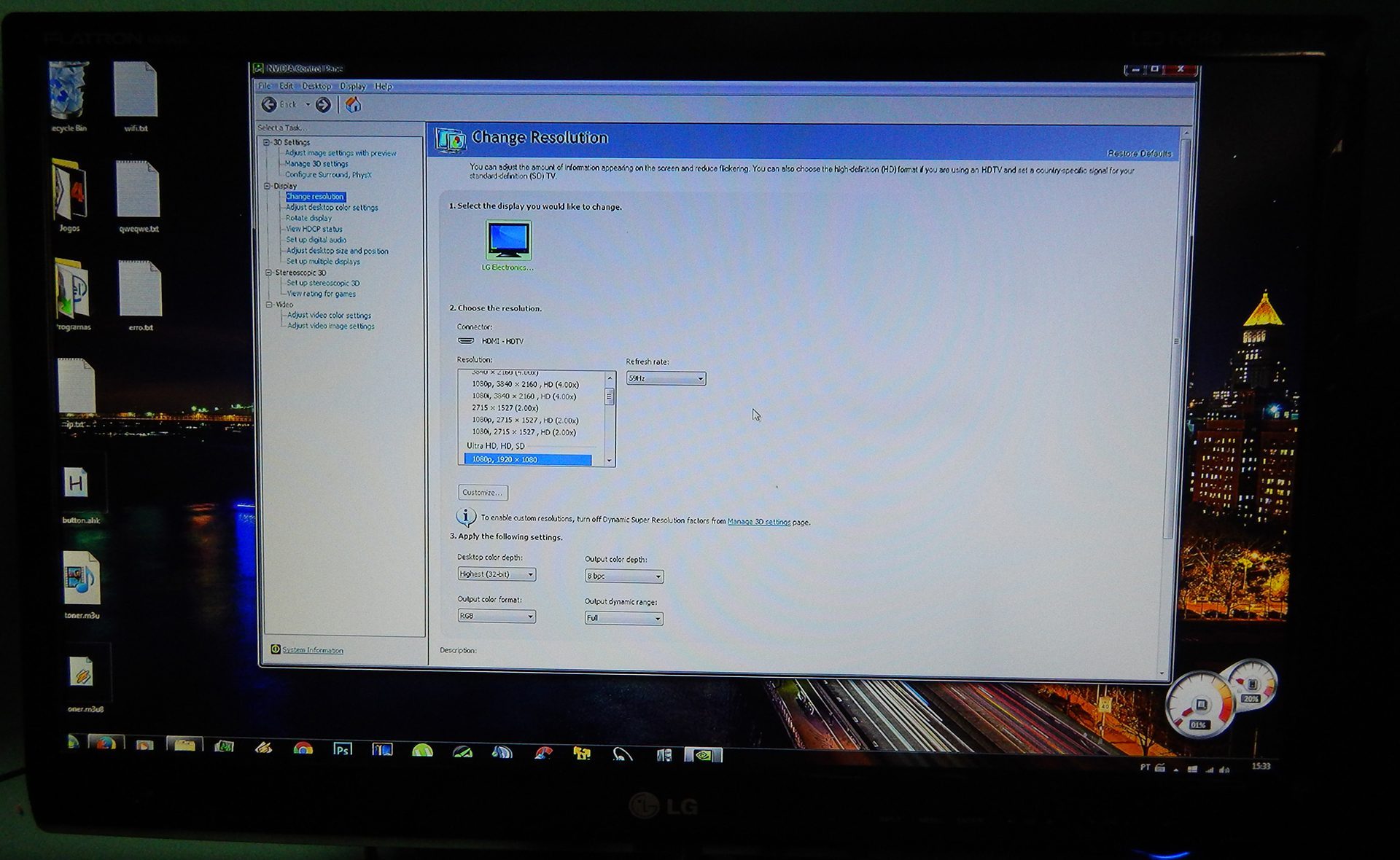Open the Manage 3D settings link
The image size is (1400, 860).
[758, 522]
